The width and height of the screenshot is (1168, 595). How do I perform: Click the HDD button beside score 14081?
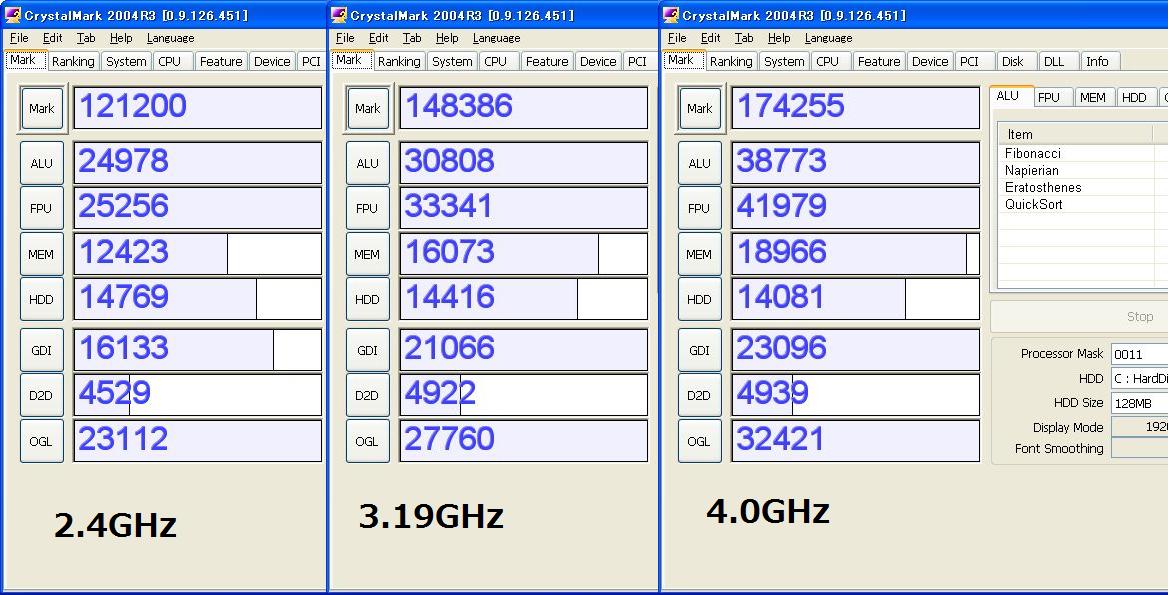699,299
